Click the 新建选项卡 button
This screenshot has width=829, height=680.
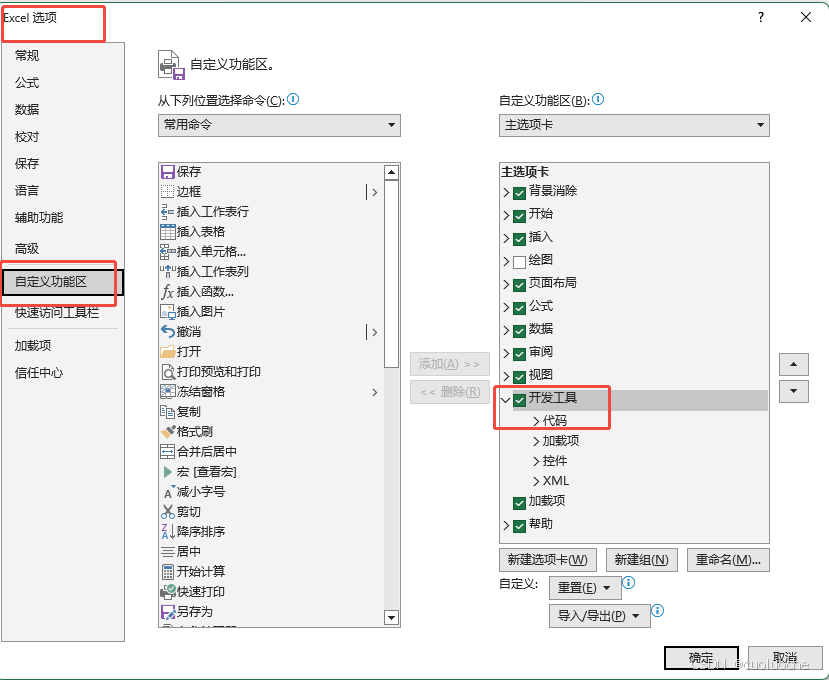coord(548,560)
